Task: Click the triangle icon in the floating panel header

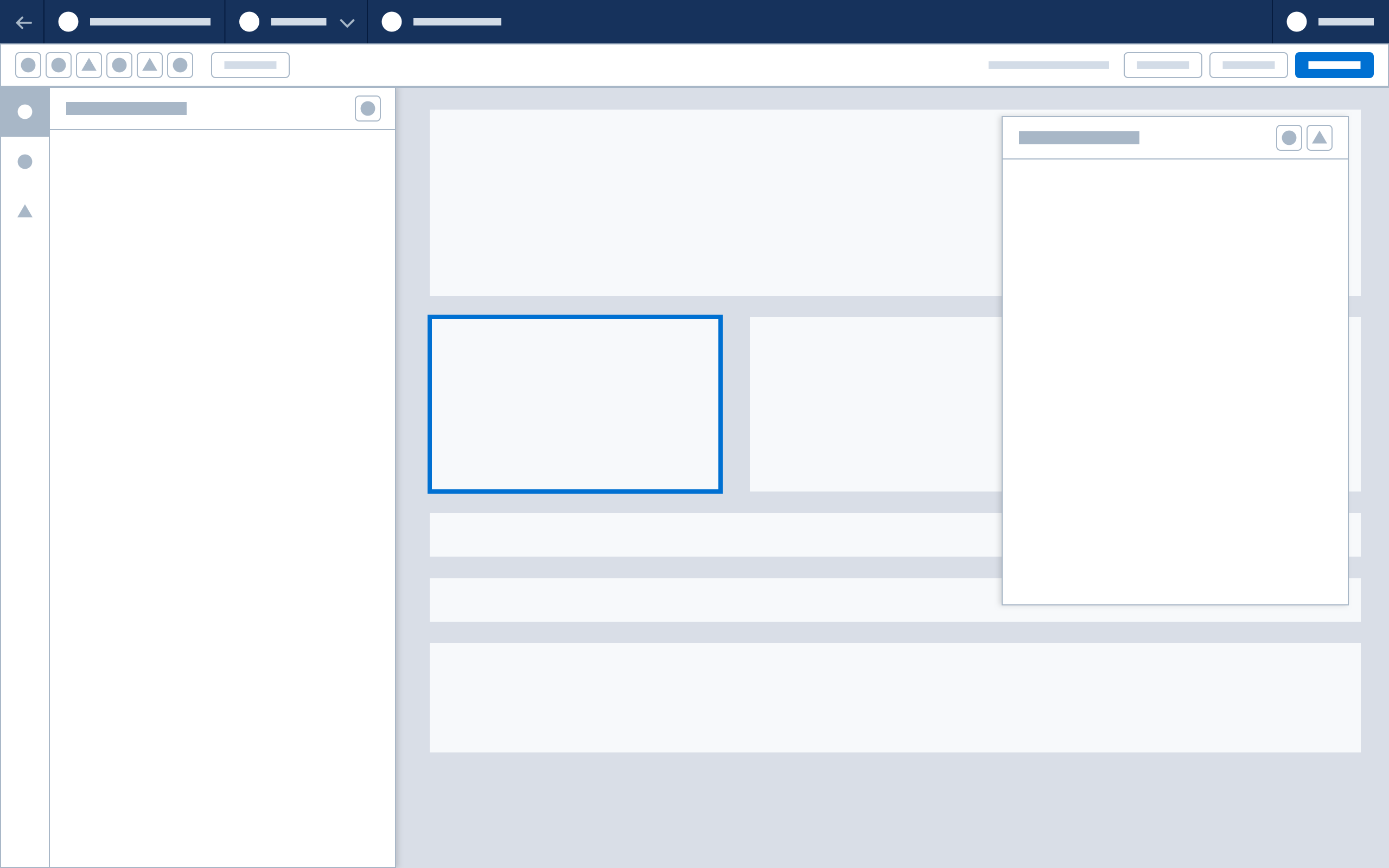Action: coord(1320,138)
